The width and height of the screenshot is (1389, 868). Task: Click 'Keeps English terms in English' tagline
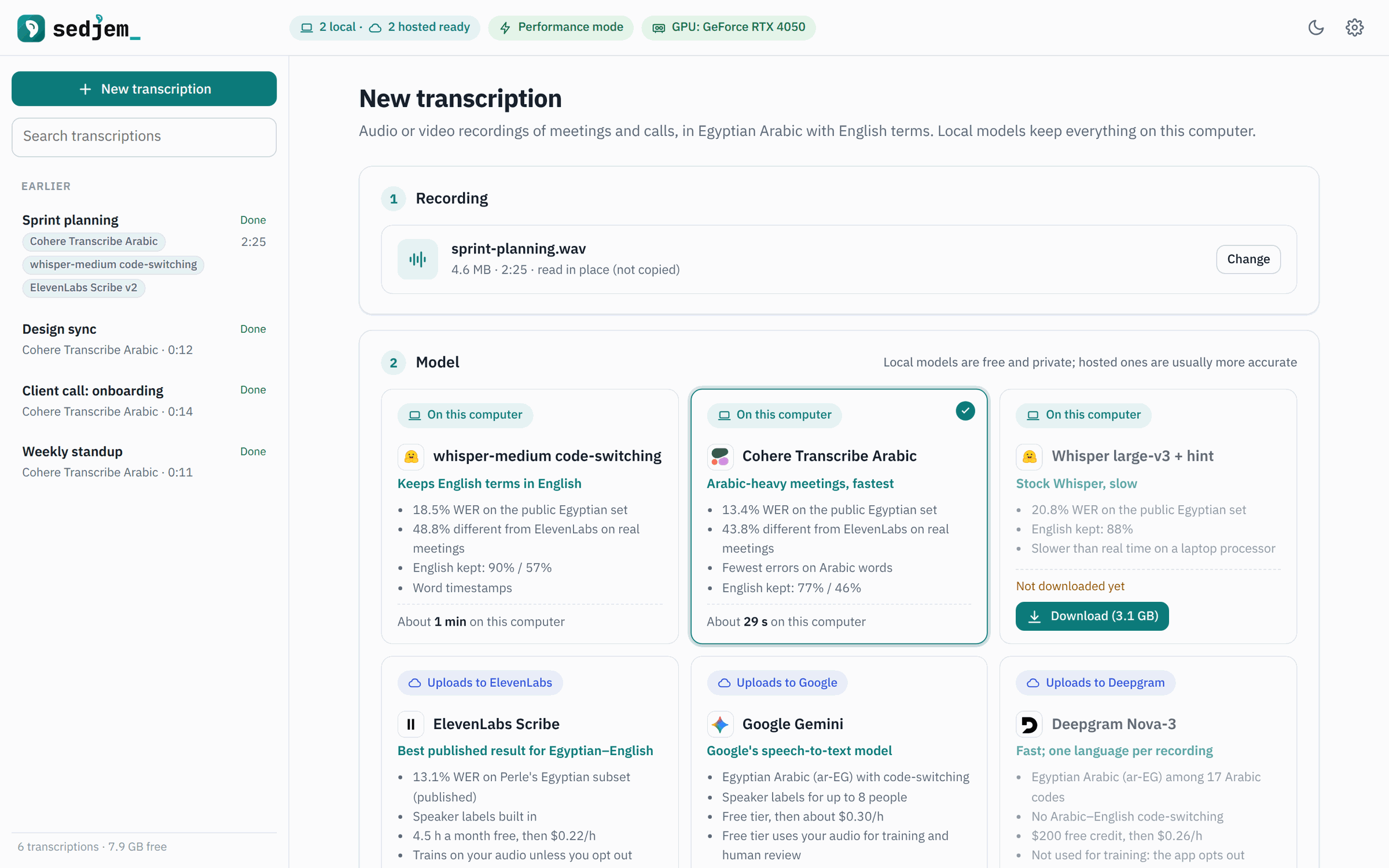click(489, 484)
